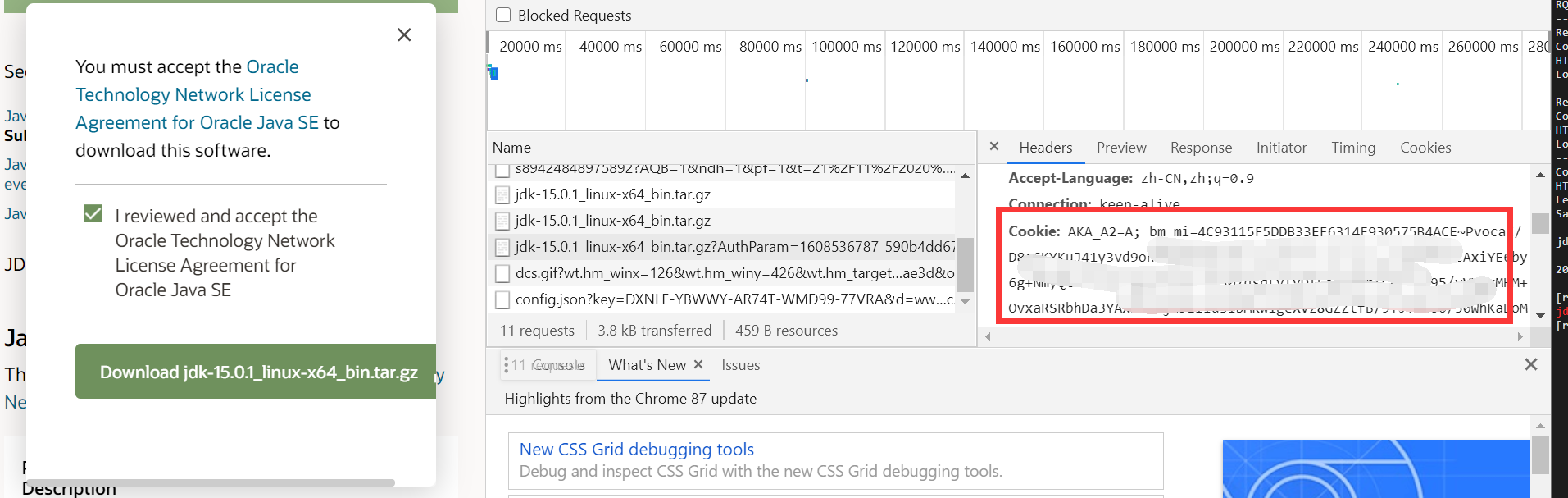
Task: Click the 11 requests status text
Action: click(537, 331)
